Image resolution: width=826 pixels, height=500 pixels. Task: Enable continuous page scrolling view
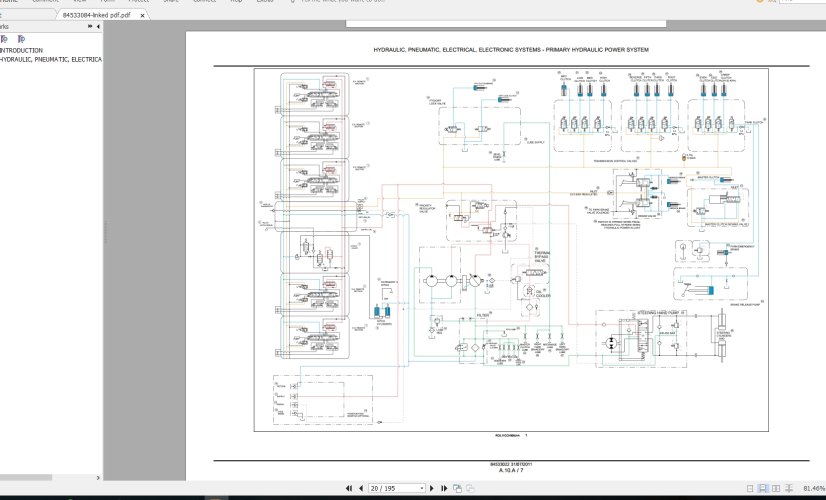(x=763, y=489)
